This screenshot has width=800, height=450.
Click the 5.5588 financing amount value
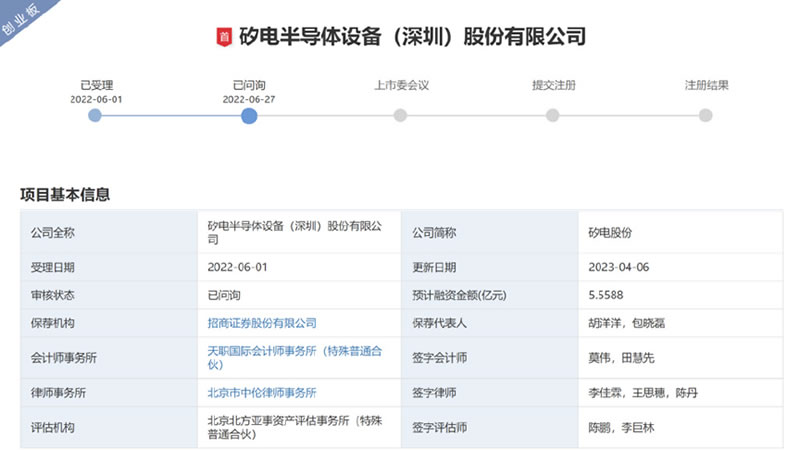(x=606, y=295)
